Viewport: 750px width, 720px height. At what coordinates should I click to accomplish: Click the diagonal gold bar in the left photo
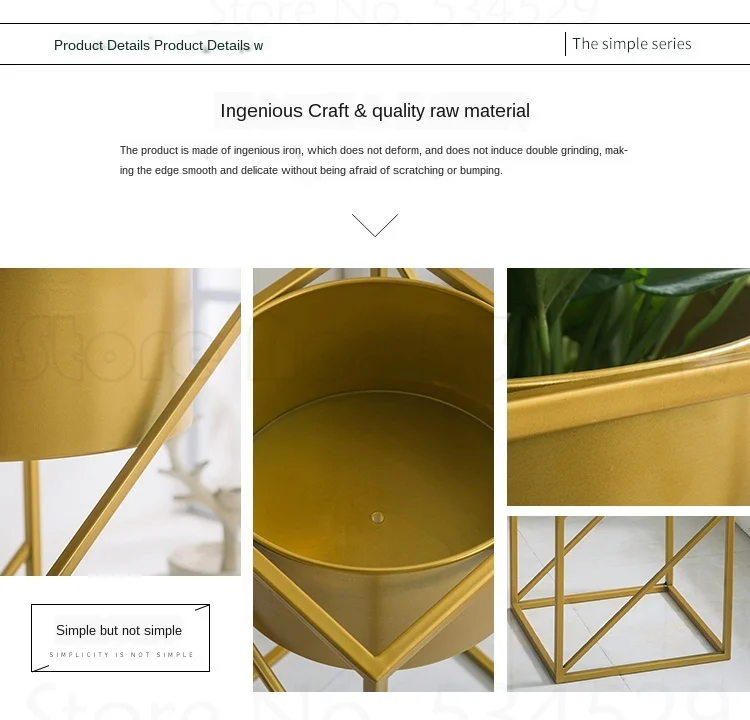coord(143,440)
